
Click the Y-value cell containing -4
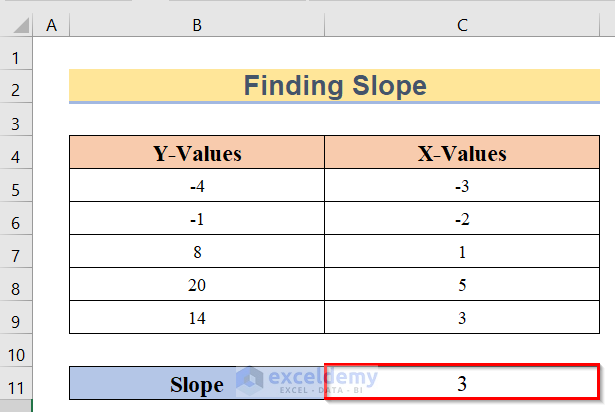(x=197, y=187)
